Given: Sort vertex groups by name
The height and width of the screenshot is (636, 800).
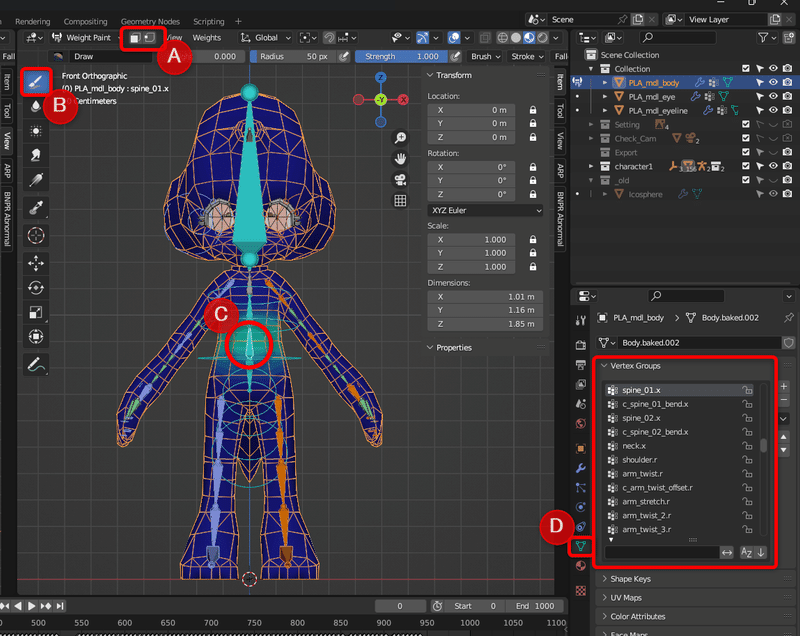Looking at the screenshot, I should coord(746,552).
